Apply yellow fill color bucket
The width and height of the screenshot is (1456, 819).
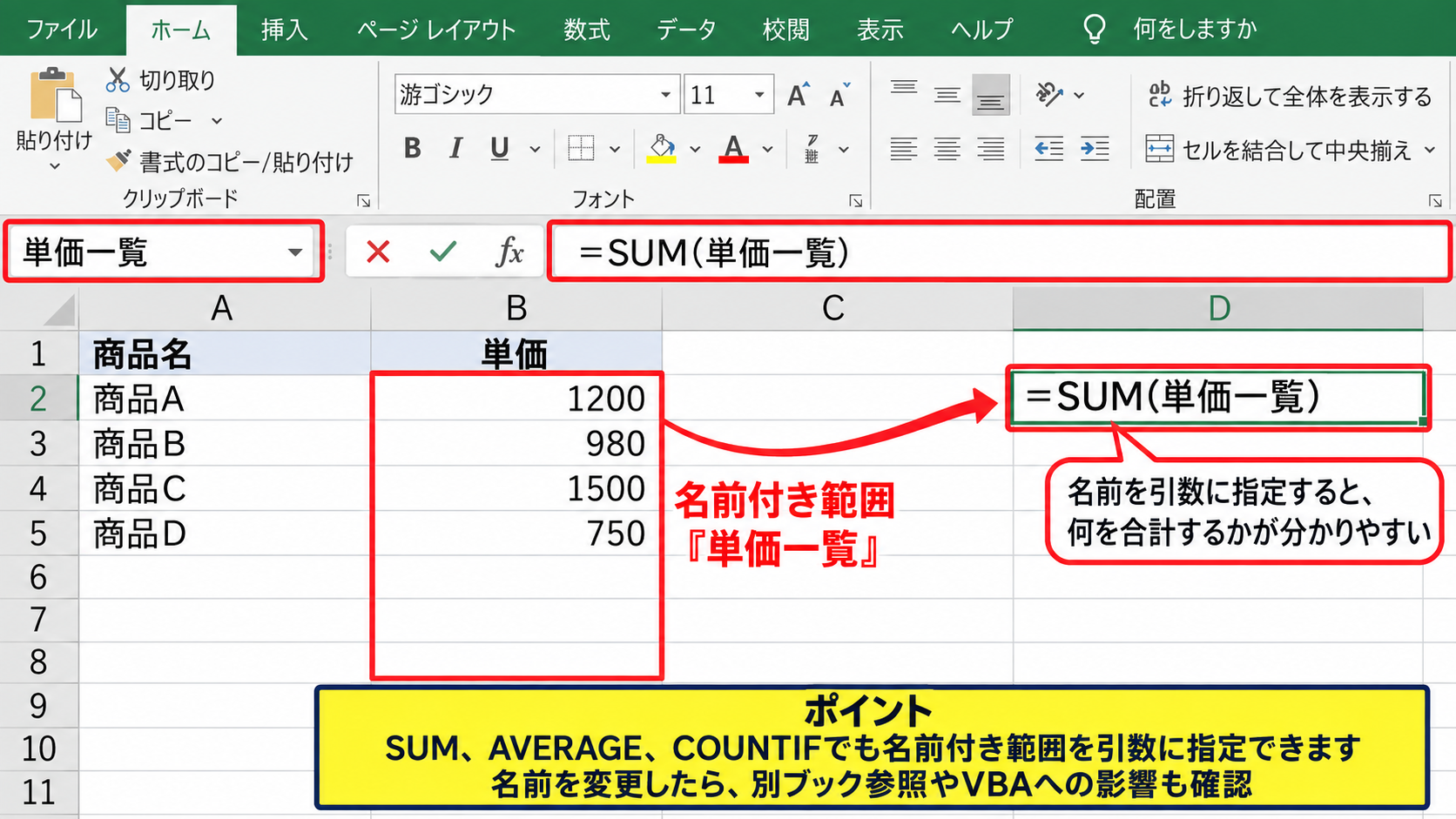[662, 149]
